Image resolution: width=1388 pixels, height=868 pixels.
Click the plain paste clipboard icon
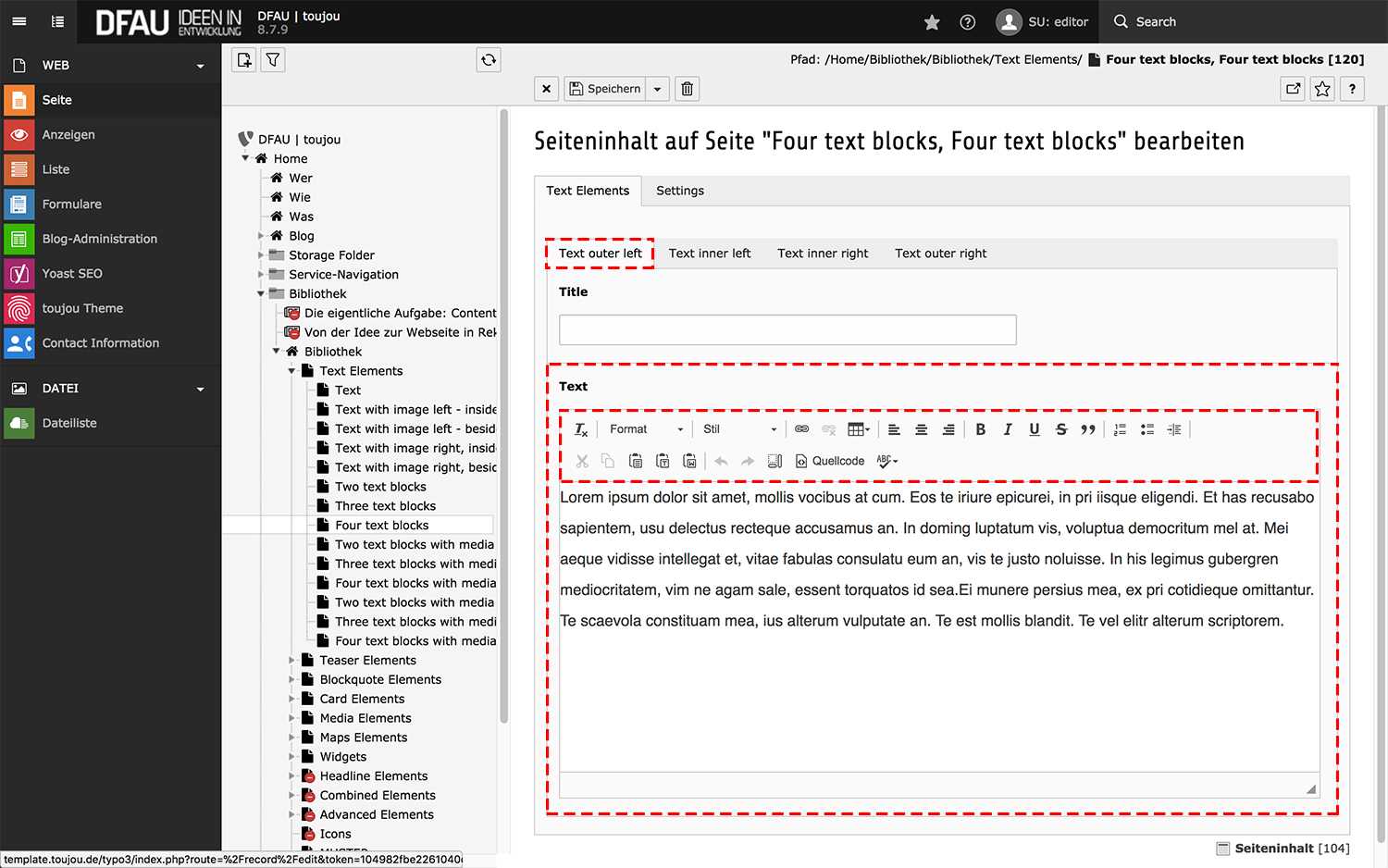tap(636, 461)
